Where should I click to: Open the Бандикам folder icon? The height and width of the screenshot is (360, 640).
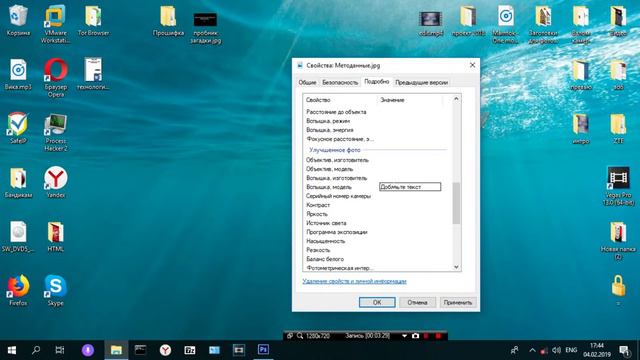(x=18, y=182)
